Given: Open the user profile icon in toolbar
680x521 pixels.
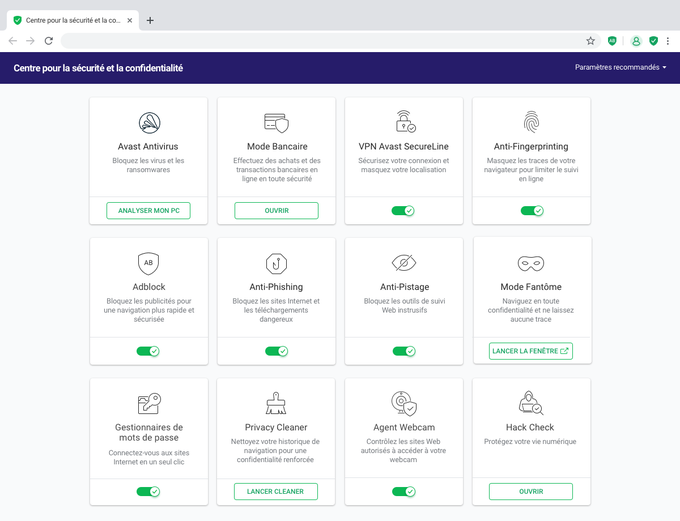Looking at the screenshot, I should point(636,41).
